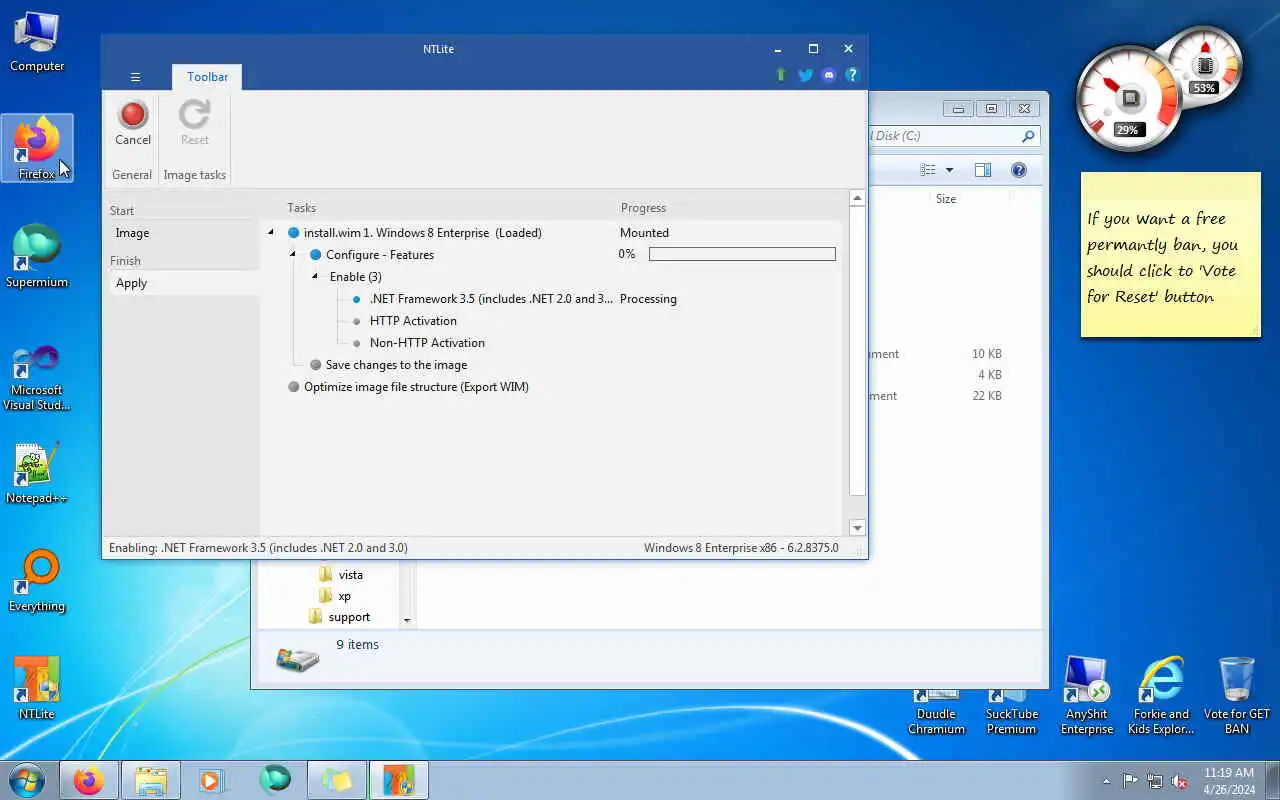The height and width of the screenshot is (800, 1280).
Task: Select the Toolbar tab
Action: pos(207,77)
